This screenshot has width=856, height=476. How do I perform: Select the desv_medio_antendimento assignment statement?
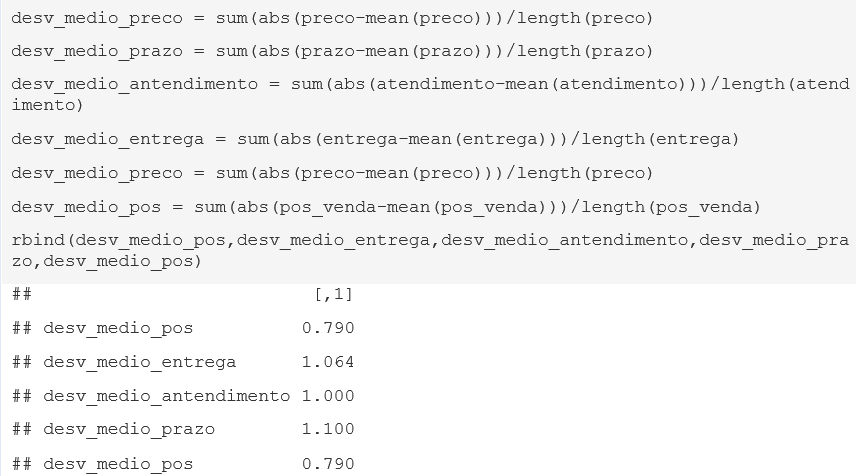point(431,94)
